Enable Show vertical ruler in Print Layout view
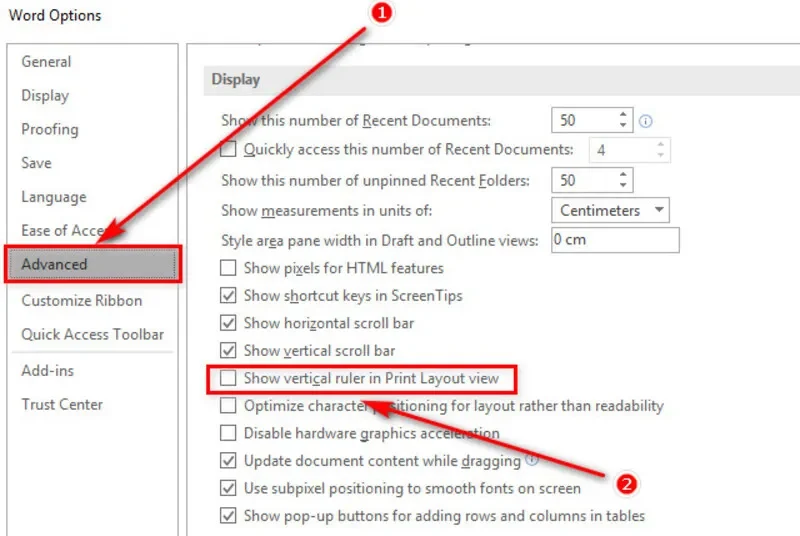Image resolution: width=800 pixels, height=536 pixels. tap(228, 378)
